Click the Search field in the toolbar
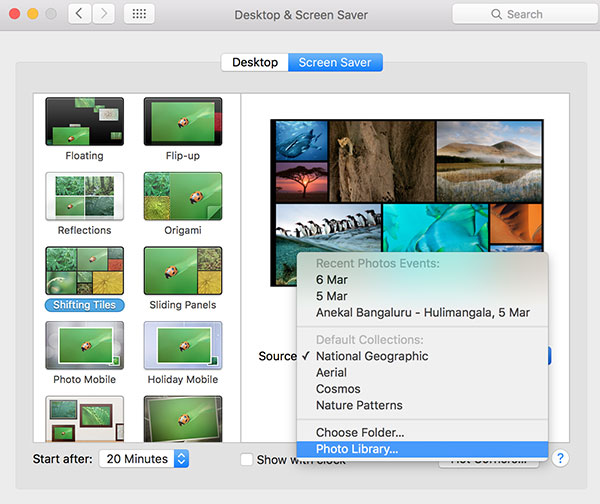The height and width of the screenshot is (504, 600). 516,15
